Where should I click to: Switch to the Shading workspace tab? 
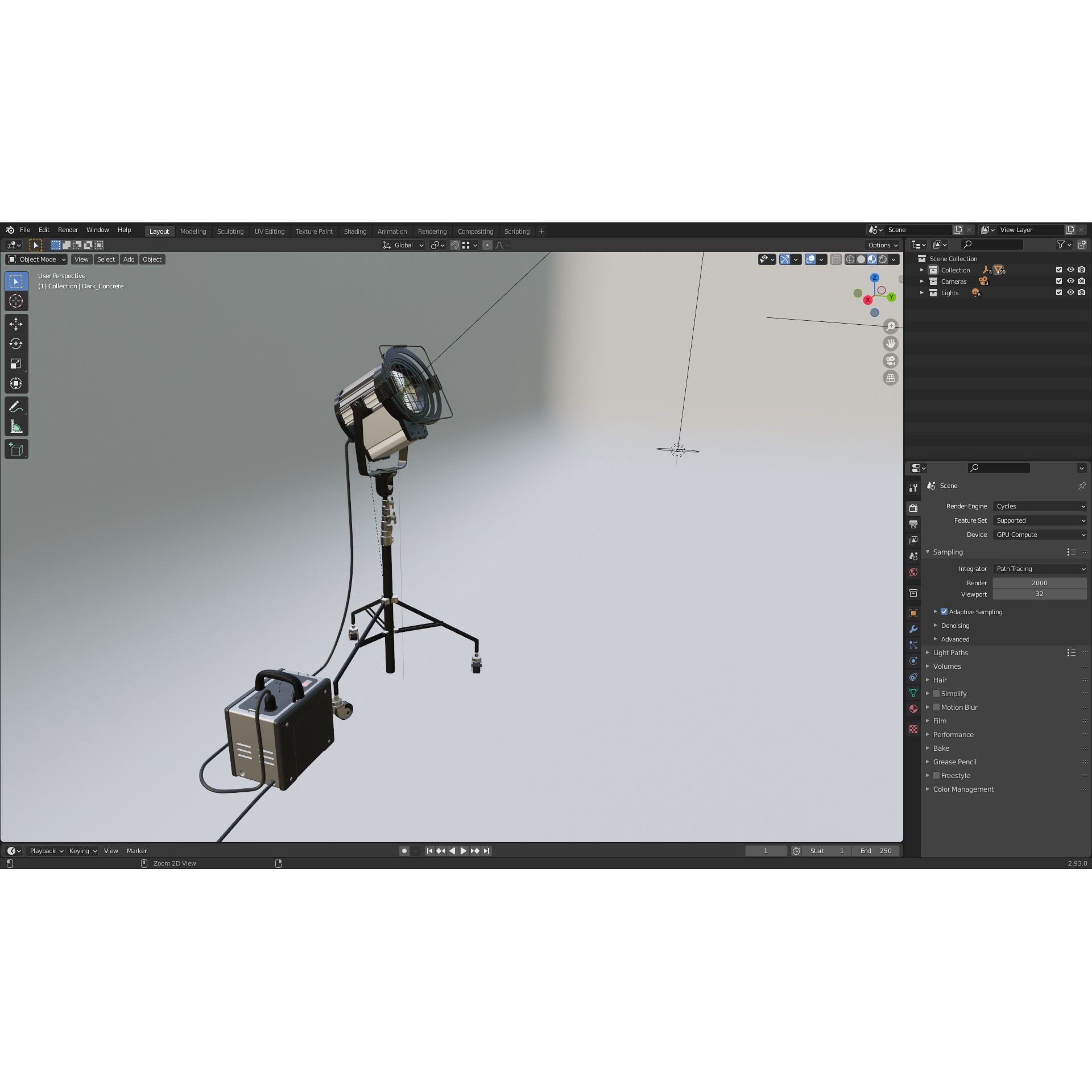coord(355,231)
